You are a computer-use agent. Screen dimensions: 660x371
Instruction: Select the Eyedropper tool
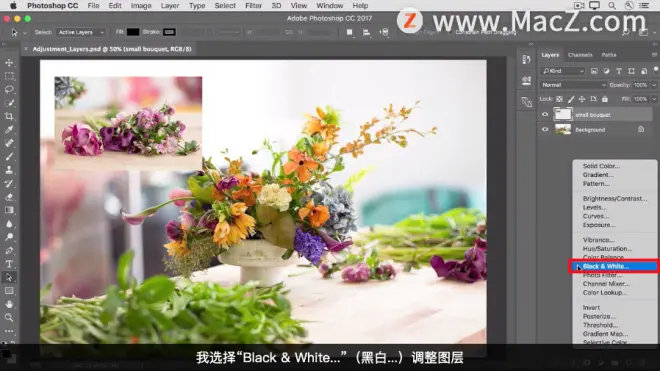9,130
